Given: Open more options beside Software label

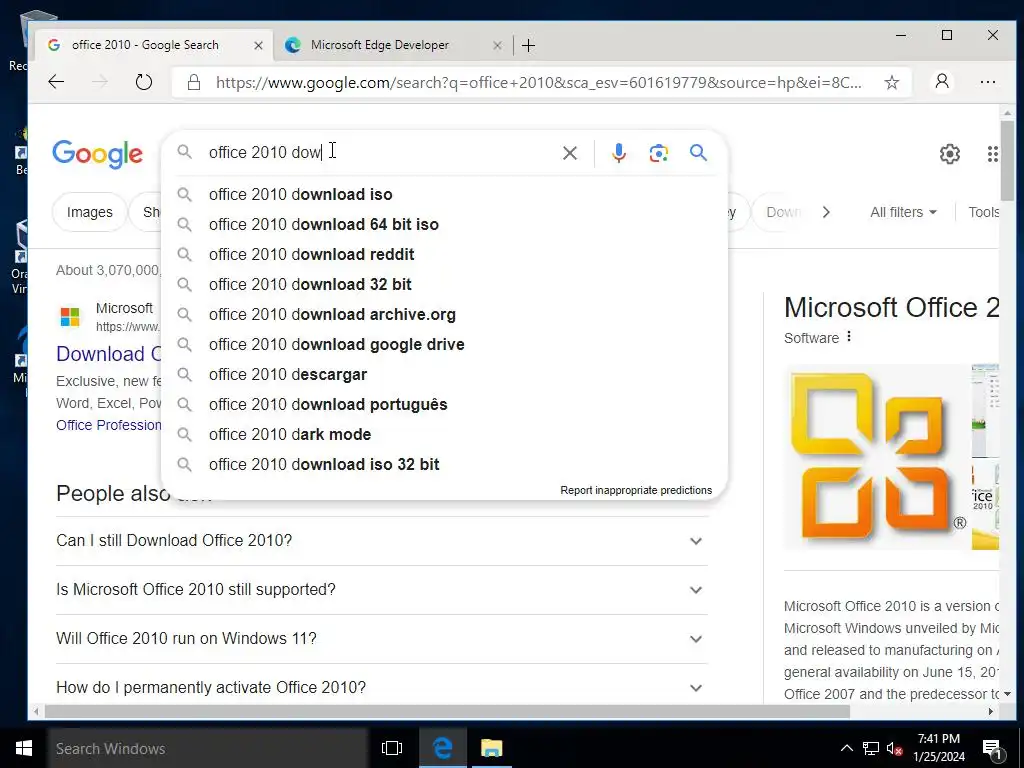Looking at the screenshot, I should (x=848, y=337).
